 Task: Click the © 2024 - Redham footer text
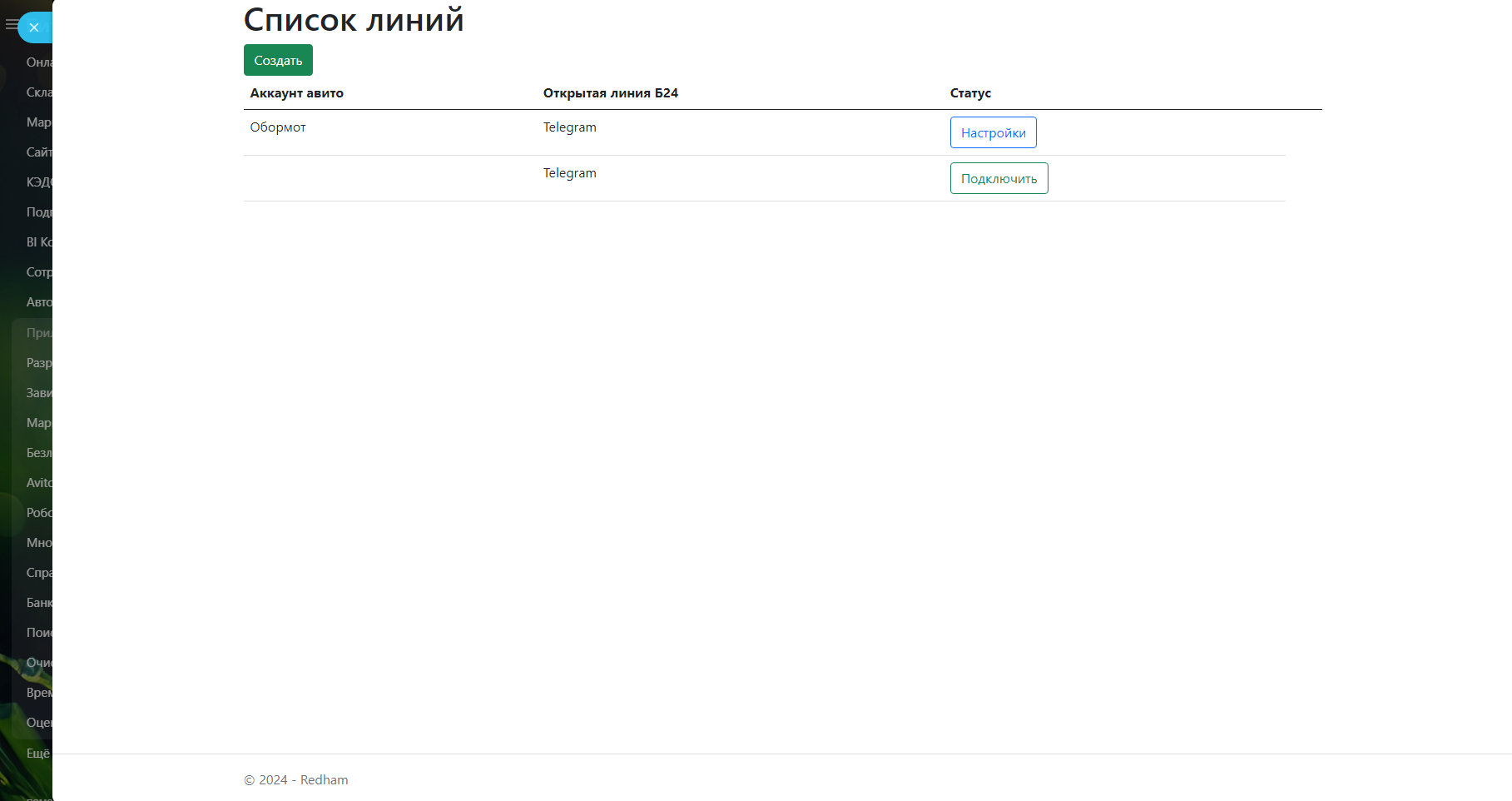[295, 780]
